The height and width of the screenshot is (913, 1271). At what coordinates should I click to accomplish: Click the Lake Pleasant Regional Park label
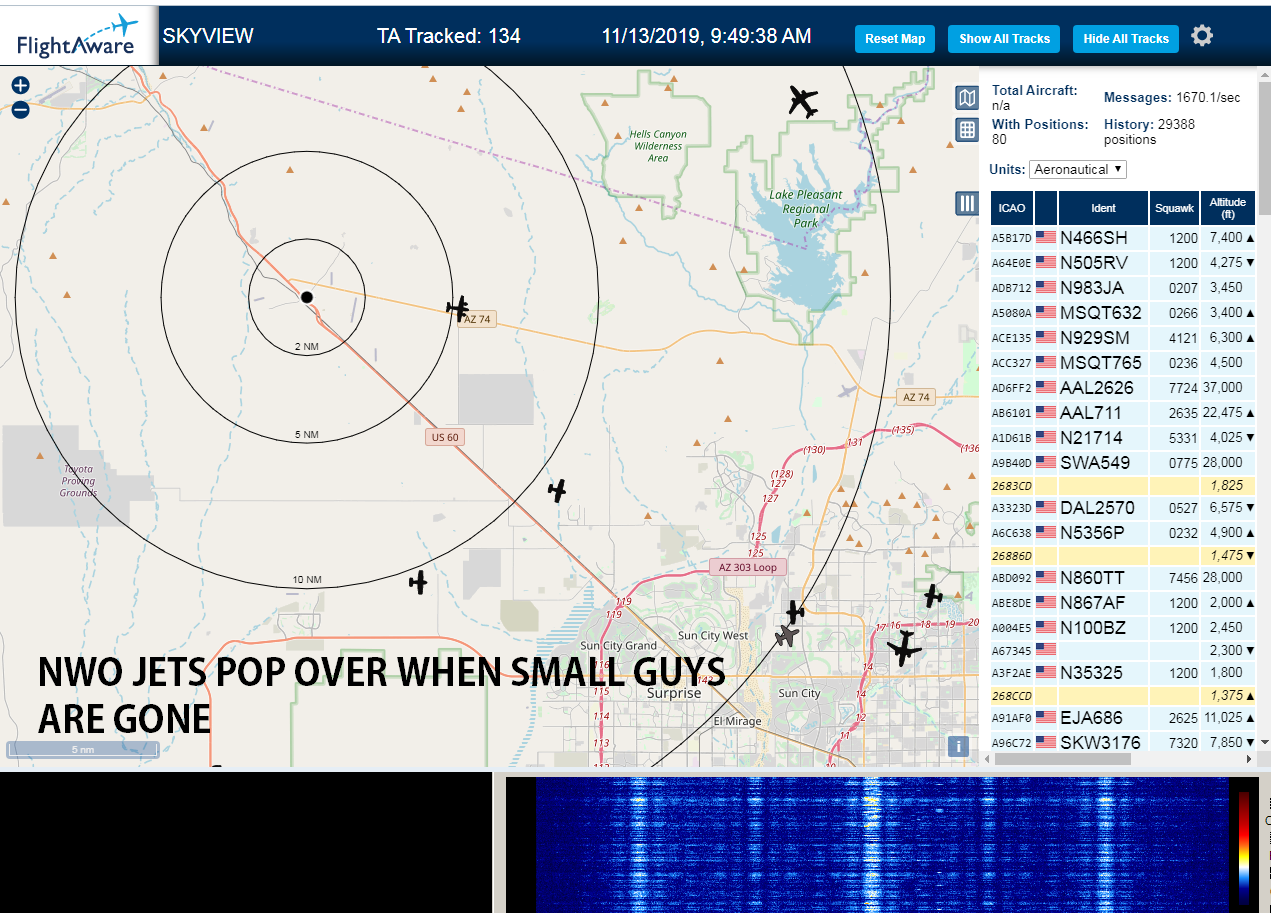tap(806, 209)
